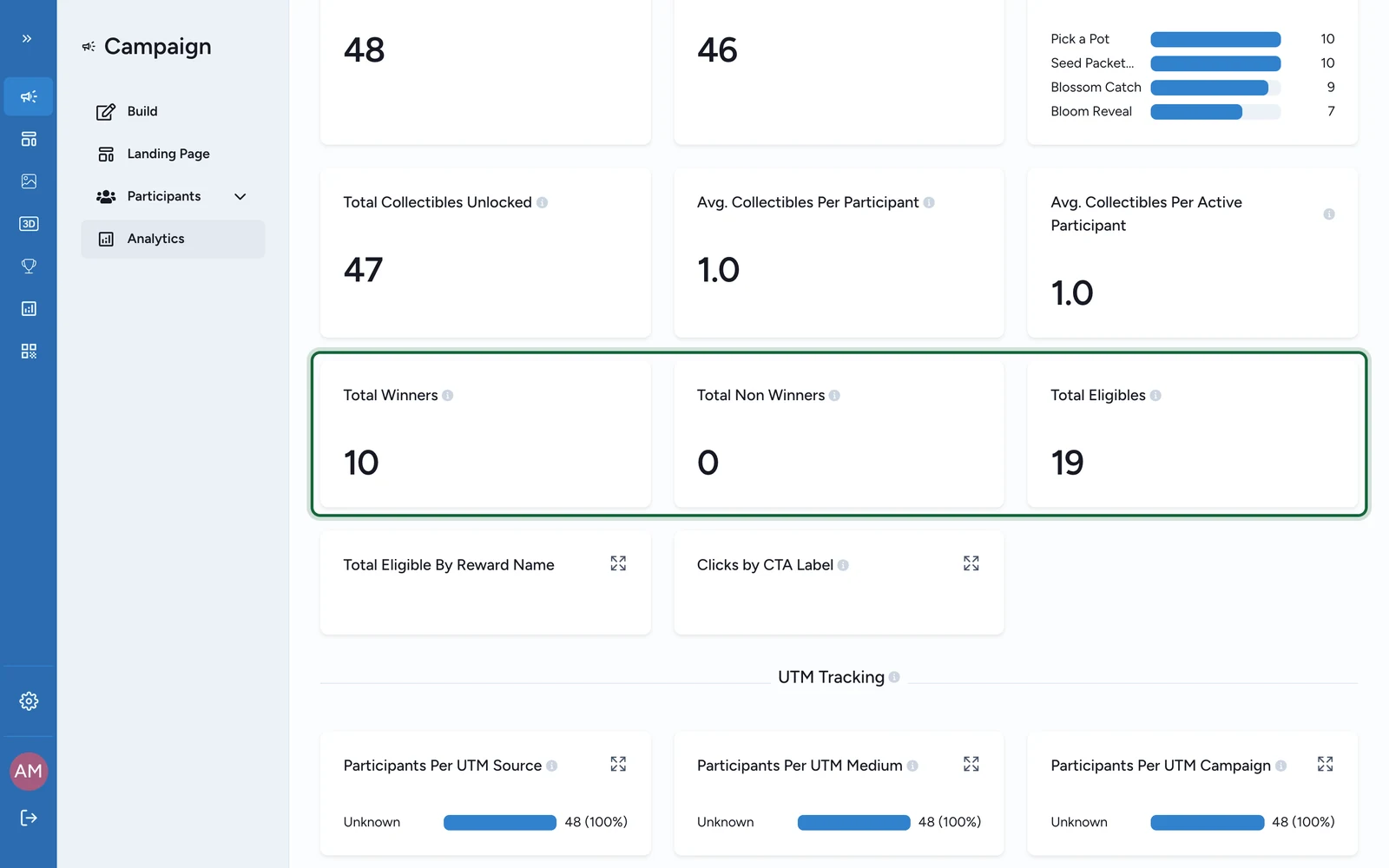
Task: Expand the Participants submenu chevron
Action: tap(240, 197)
